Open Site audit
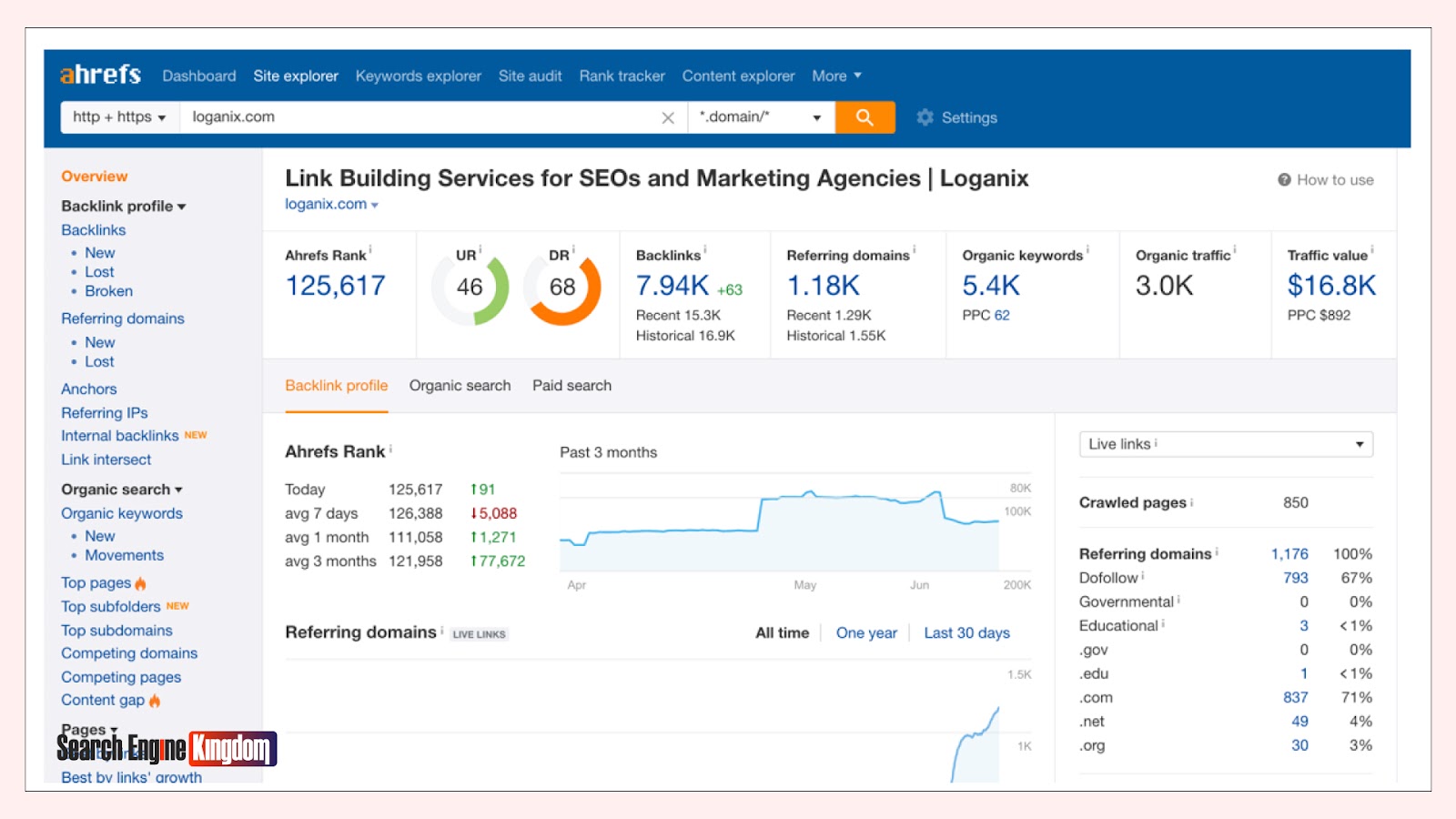The height and width of the screenshot is (819, 1456). coord(531,76)
